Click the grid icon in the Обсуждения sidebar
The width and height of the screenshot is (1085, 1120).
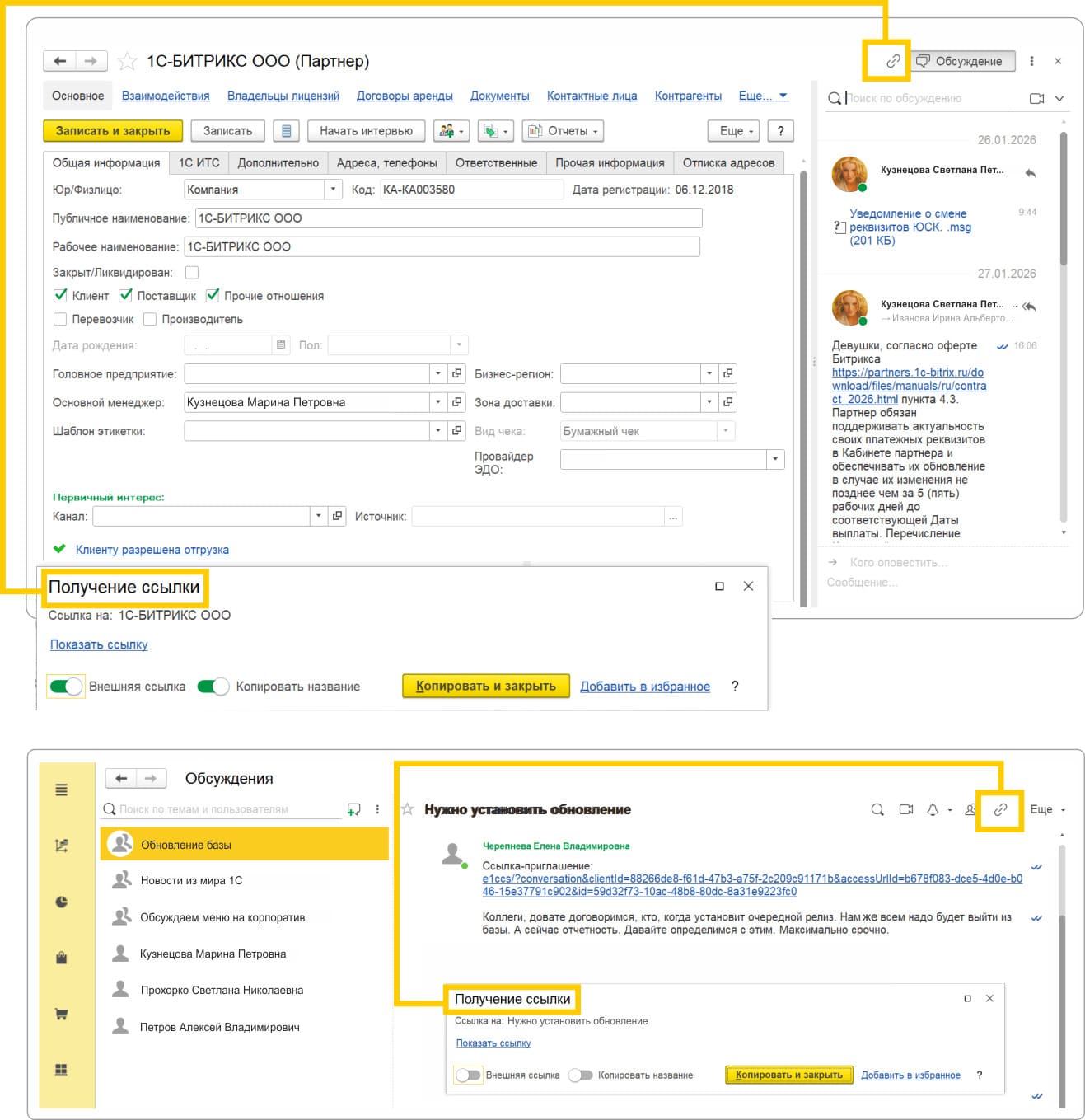click(x=62, y=1070)
